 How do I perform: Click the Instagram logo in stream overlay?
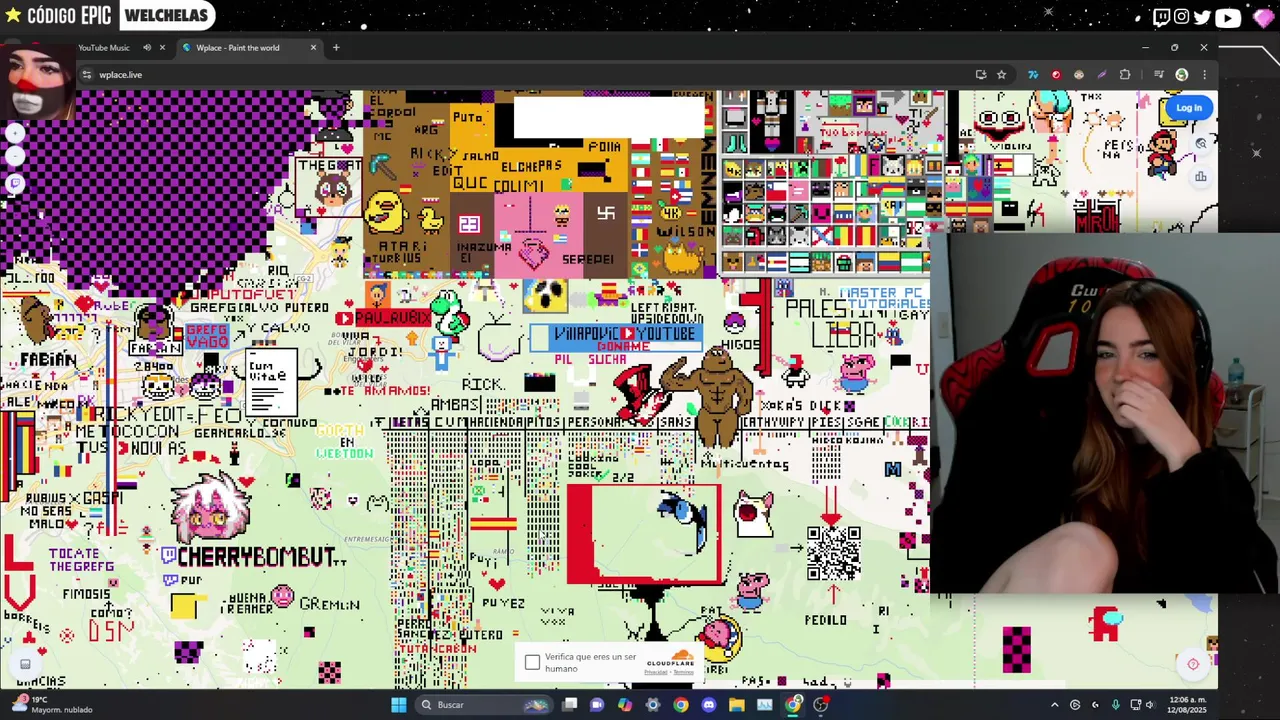(x=1182, y=16)
